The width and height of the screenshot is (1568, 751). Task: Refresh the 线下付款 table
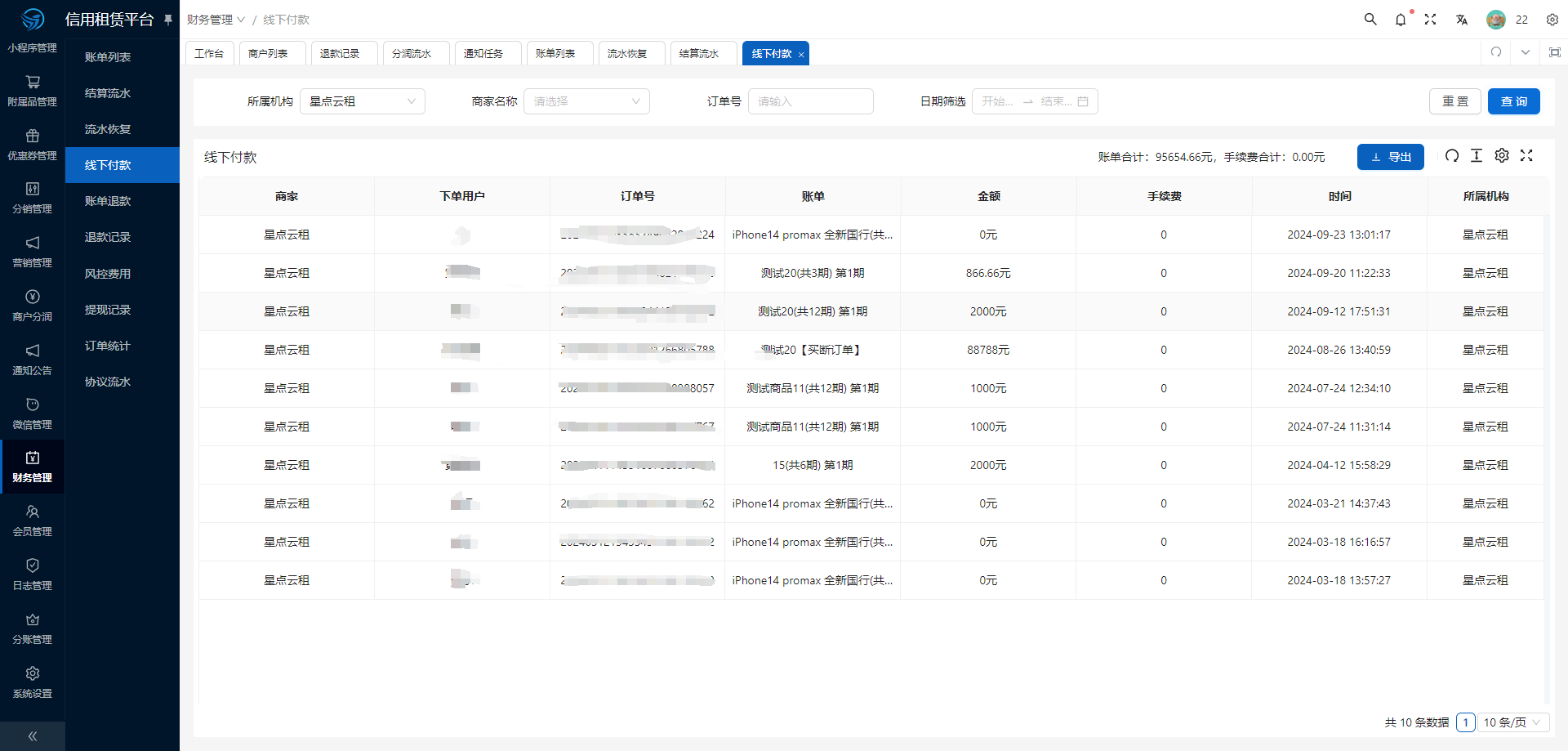1452,156
